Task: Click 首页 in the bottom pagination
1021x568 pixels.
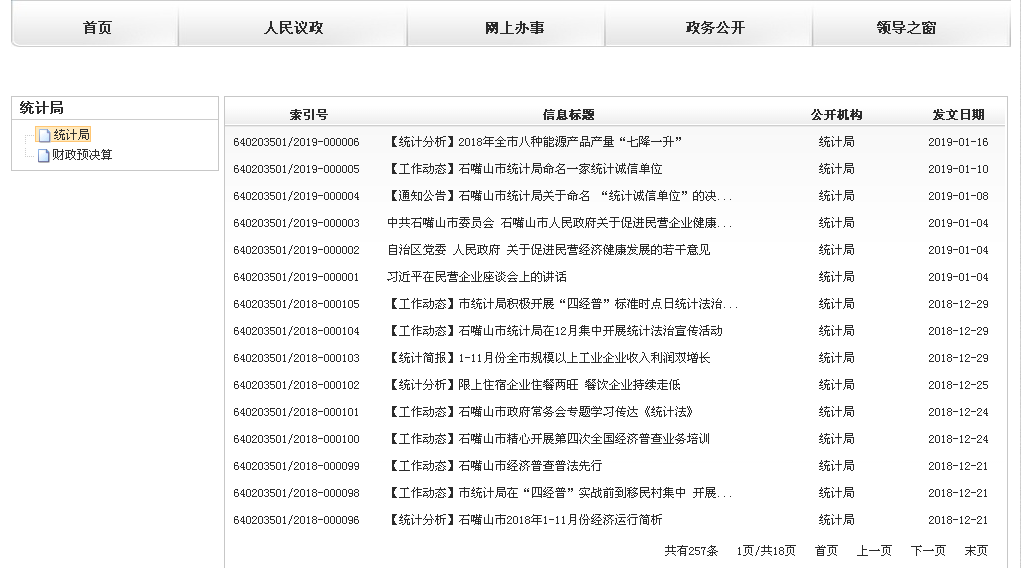Action: (826, 551)
